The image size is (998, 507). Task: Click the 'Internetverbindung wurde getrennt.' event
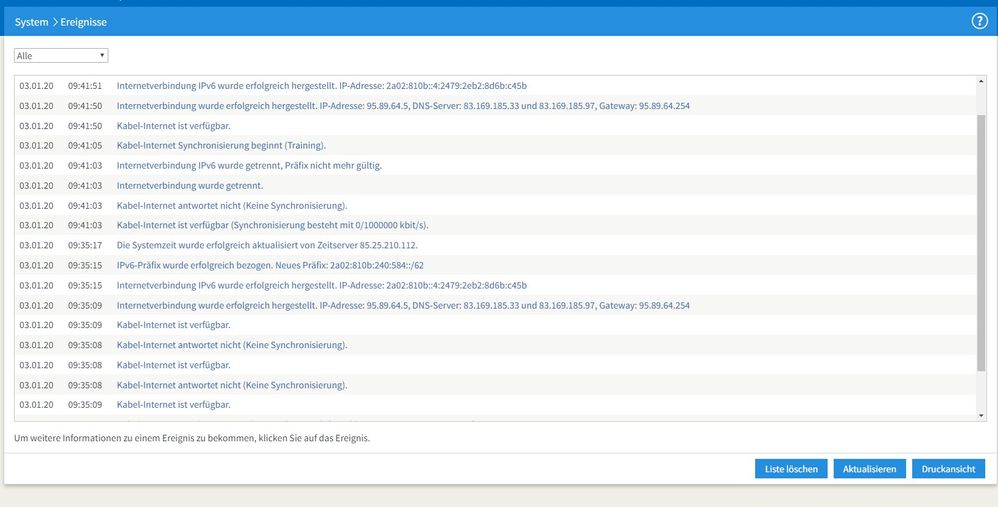495,186
